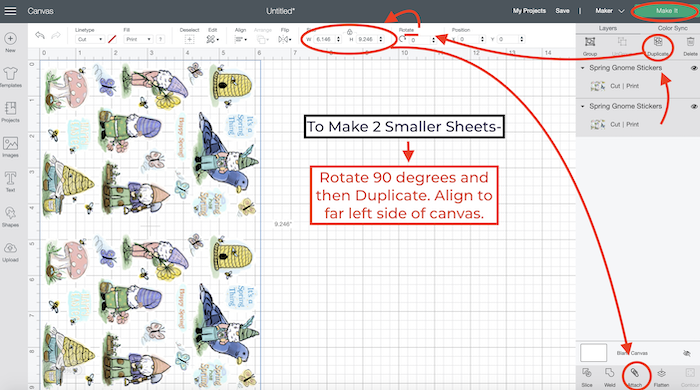Click the Width field stepper arrows
Image resolution: width=700 pixels, height=390 pixels.
tap(338, 39)
